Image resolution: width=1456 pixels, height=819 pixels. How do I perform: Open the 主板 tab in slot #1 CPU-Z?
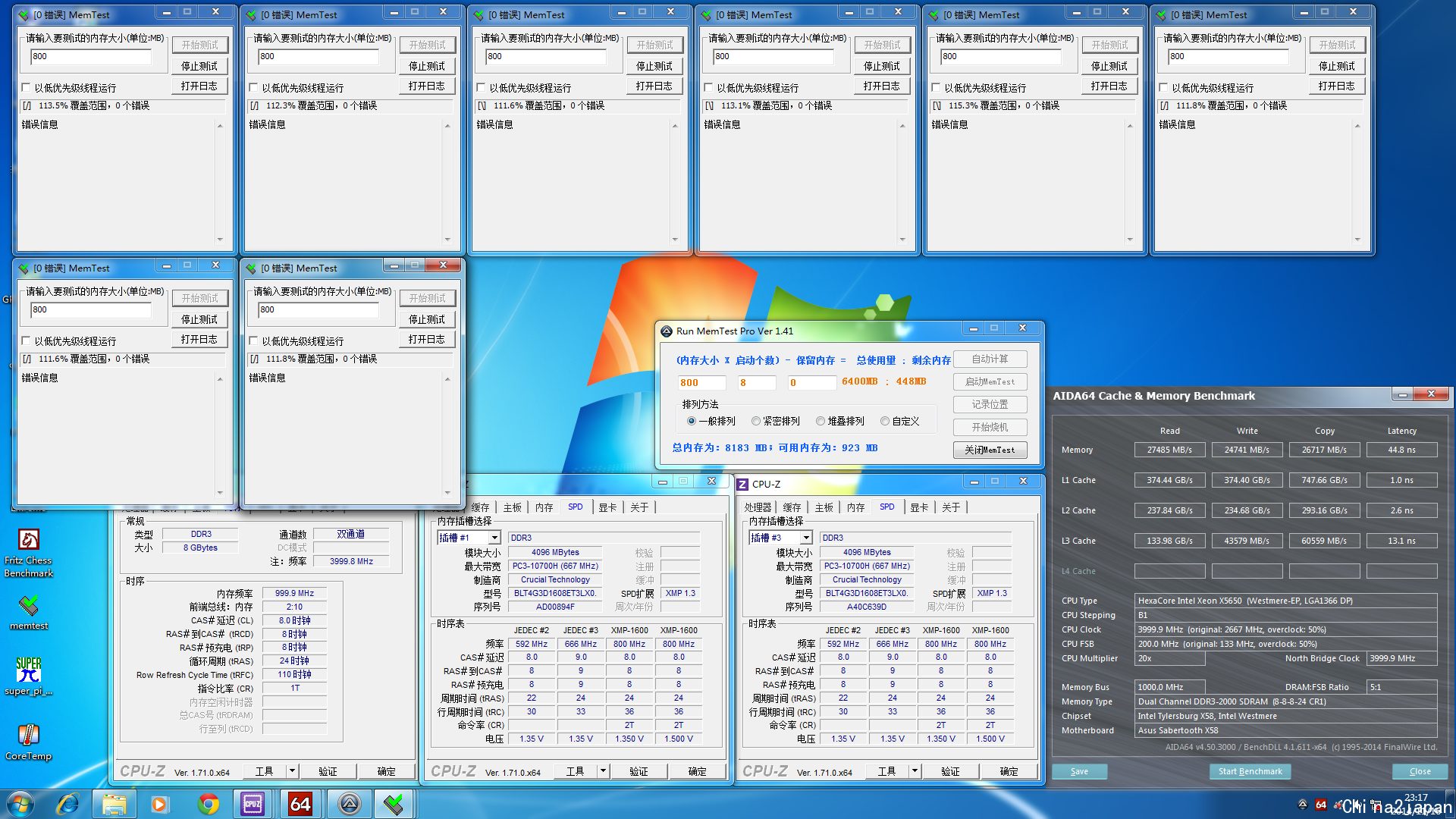(513, 507)
